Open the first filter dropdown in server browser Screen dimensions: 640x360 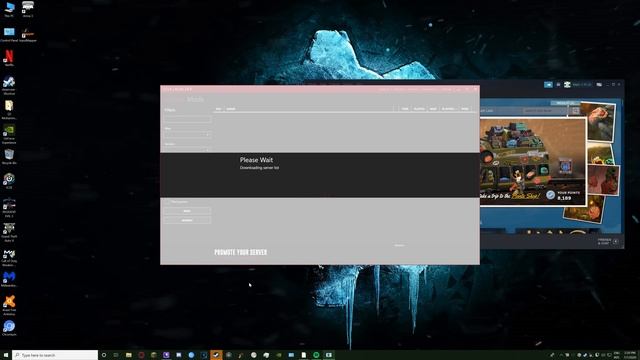tap(187, 134)
